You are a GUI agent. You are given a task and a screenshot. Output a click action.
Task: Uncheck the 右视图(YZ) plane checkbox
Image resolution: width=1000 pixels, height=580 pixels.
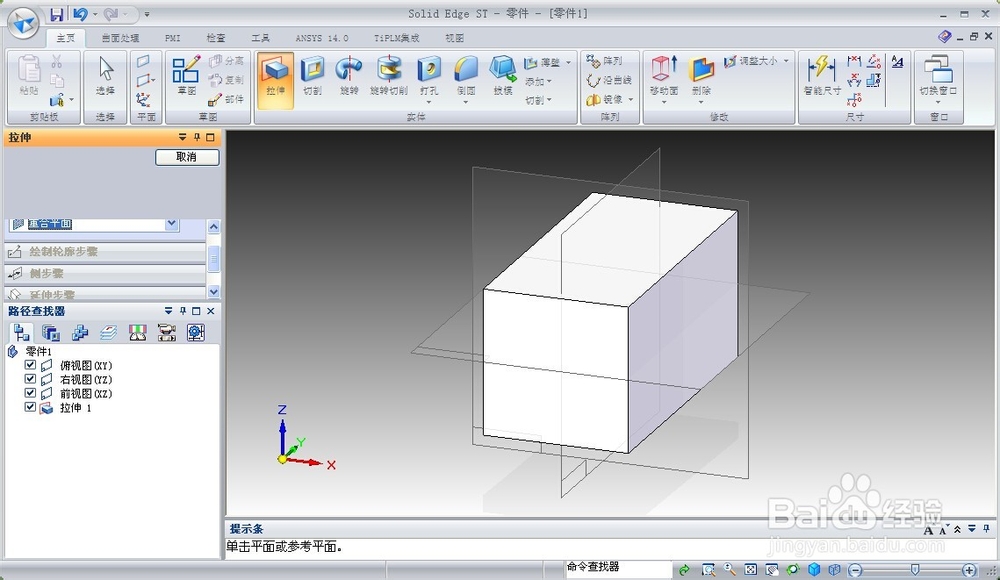(30, 379)
